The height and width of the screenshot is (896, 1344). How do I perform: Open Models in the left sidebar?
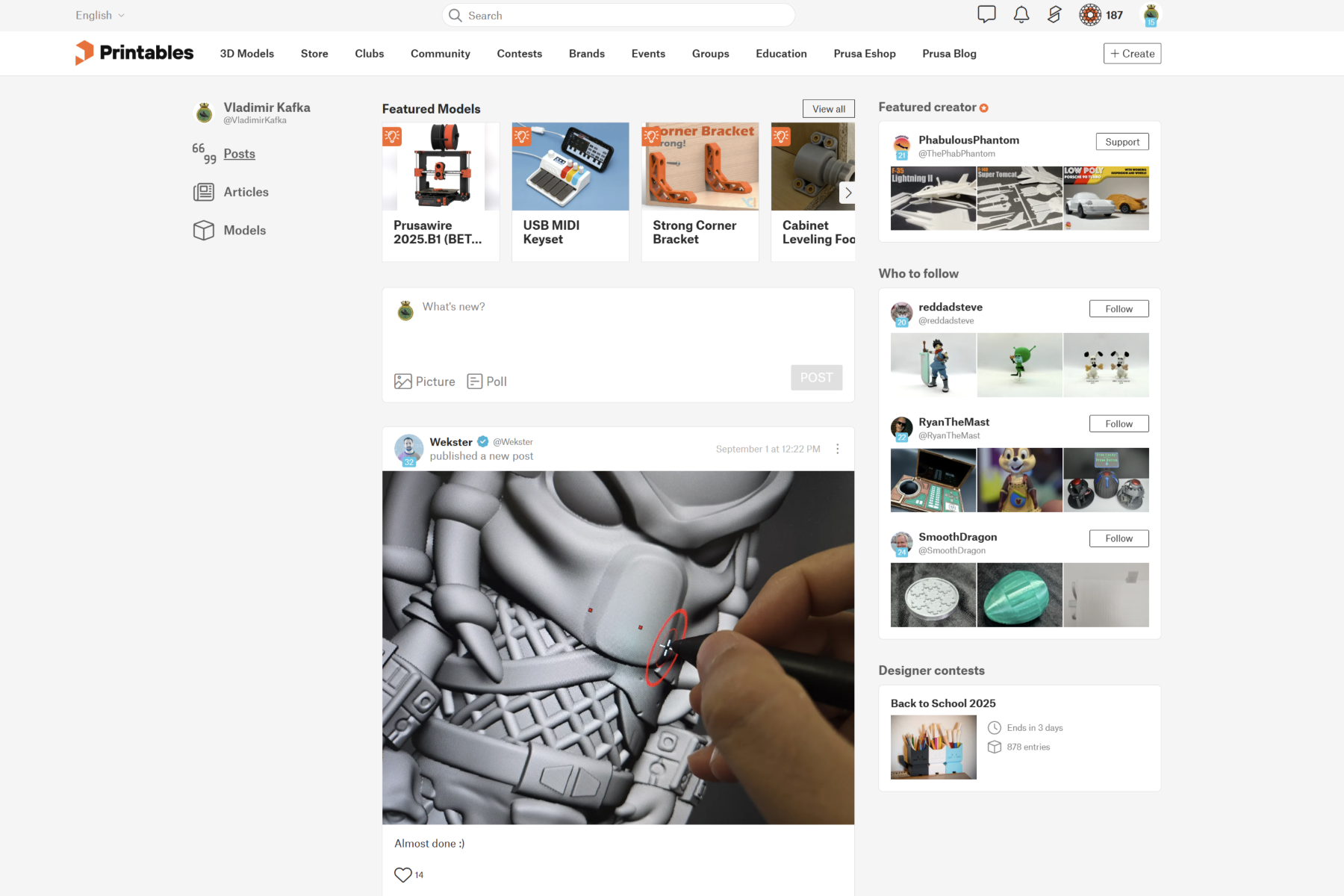(x=244, y=230)
